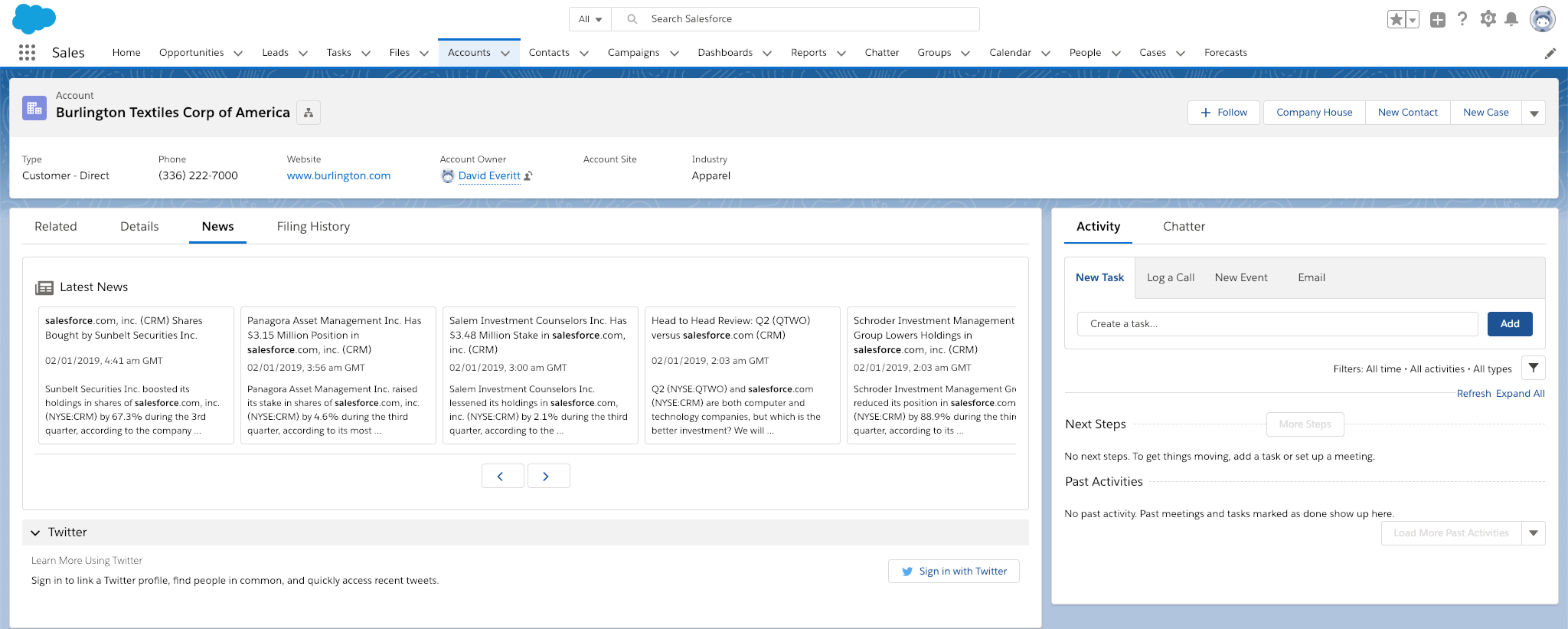Expand the Reports nav dropdown arrow
The height and width of the screenshot is (629, 1568).
(x=841, y=53)
